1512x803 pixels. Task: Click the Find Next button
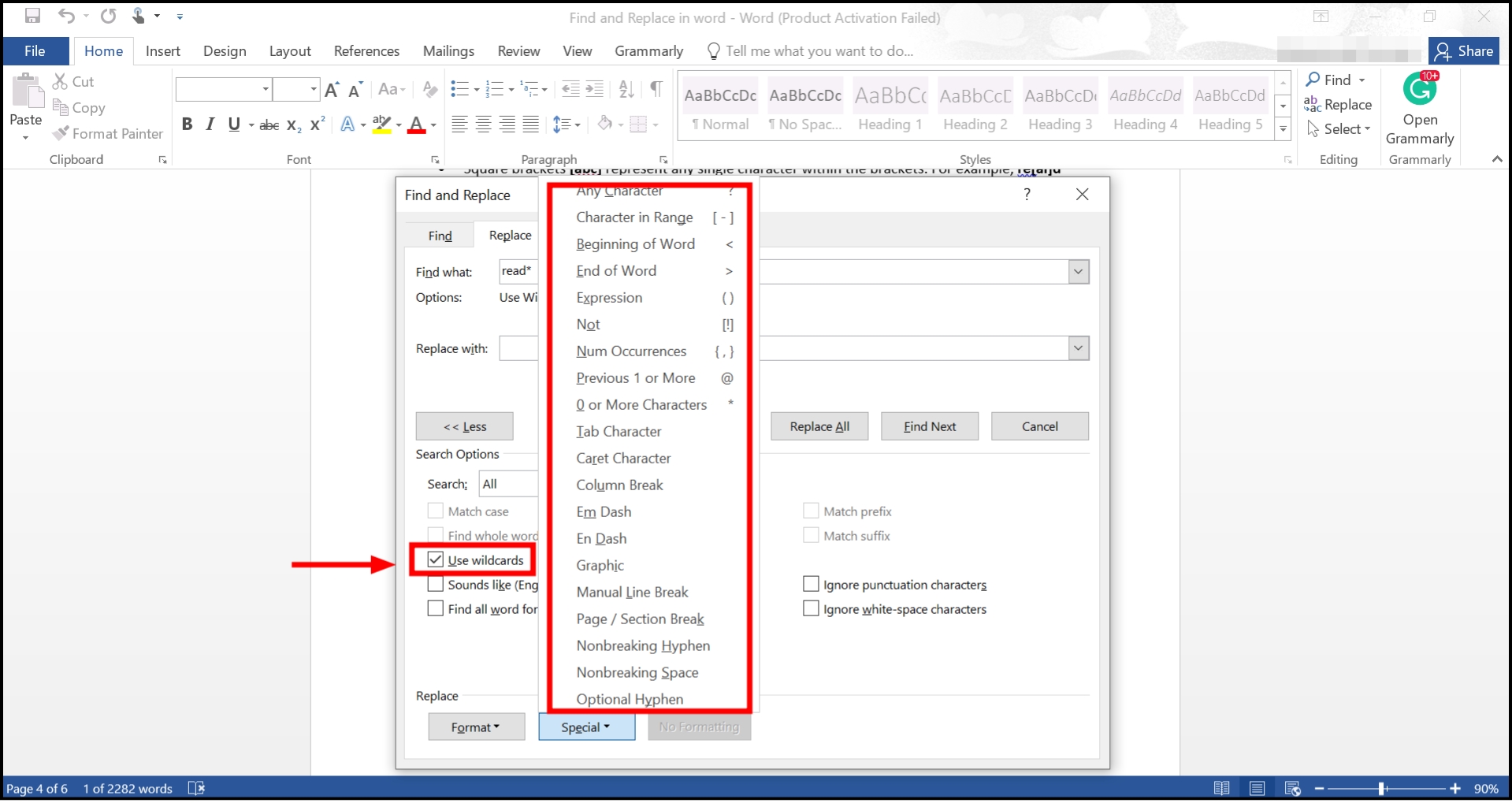[929, 426]
